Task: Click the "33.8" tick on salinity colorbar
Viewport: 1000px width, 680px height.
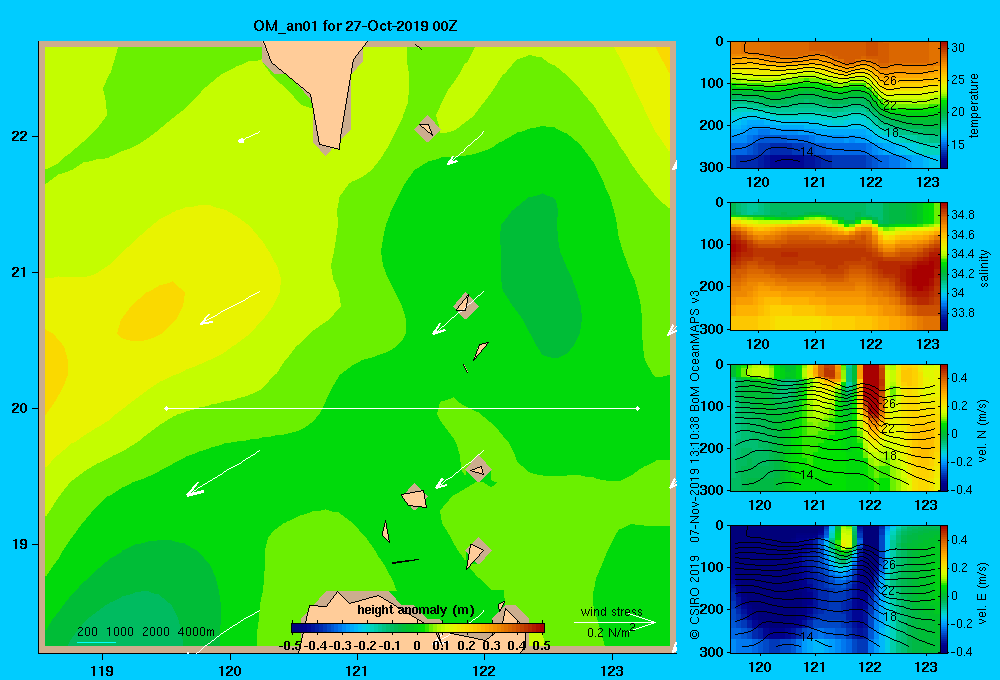Action: tap(963, 313)
